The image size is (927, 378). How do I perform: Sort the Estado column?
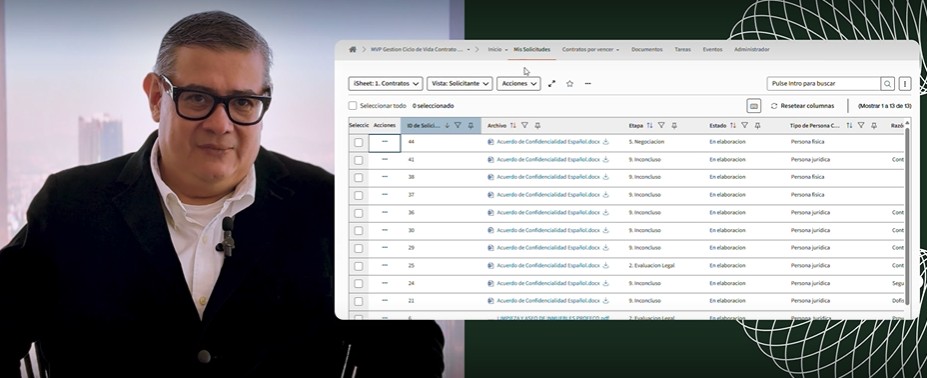tap(733, 125)
